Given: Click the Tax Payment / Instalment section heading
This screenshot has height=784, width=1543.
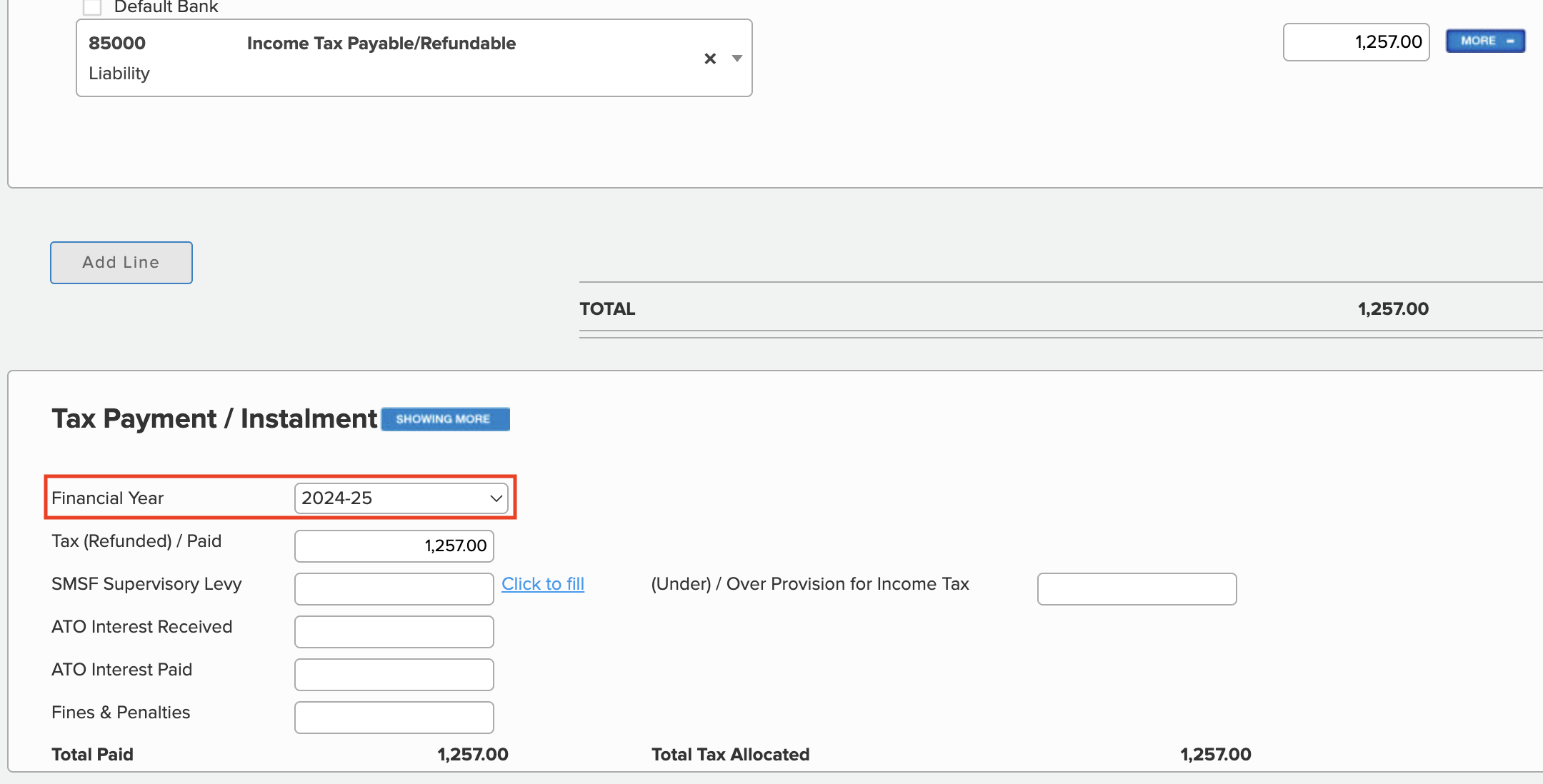Looking at the screenshot, I should (x=214, y=418).
